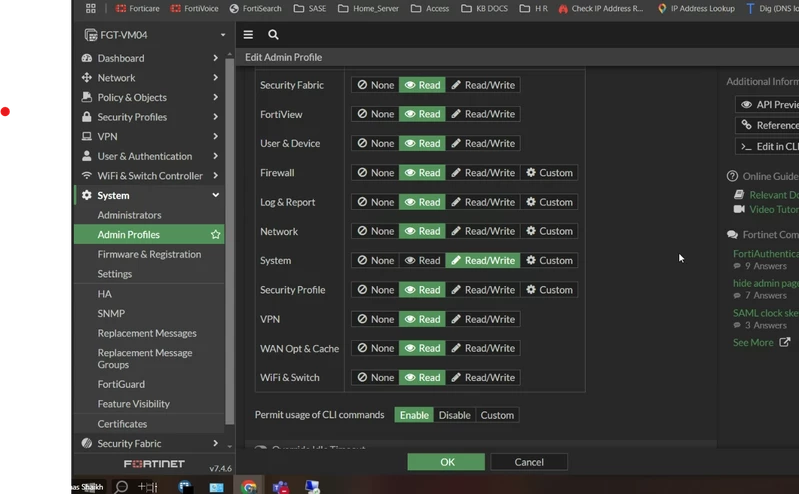Click the Security Fabric sidebar icon
This screenshot has width=799, height=494.
coord(87,443)
